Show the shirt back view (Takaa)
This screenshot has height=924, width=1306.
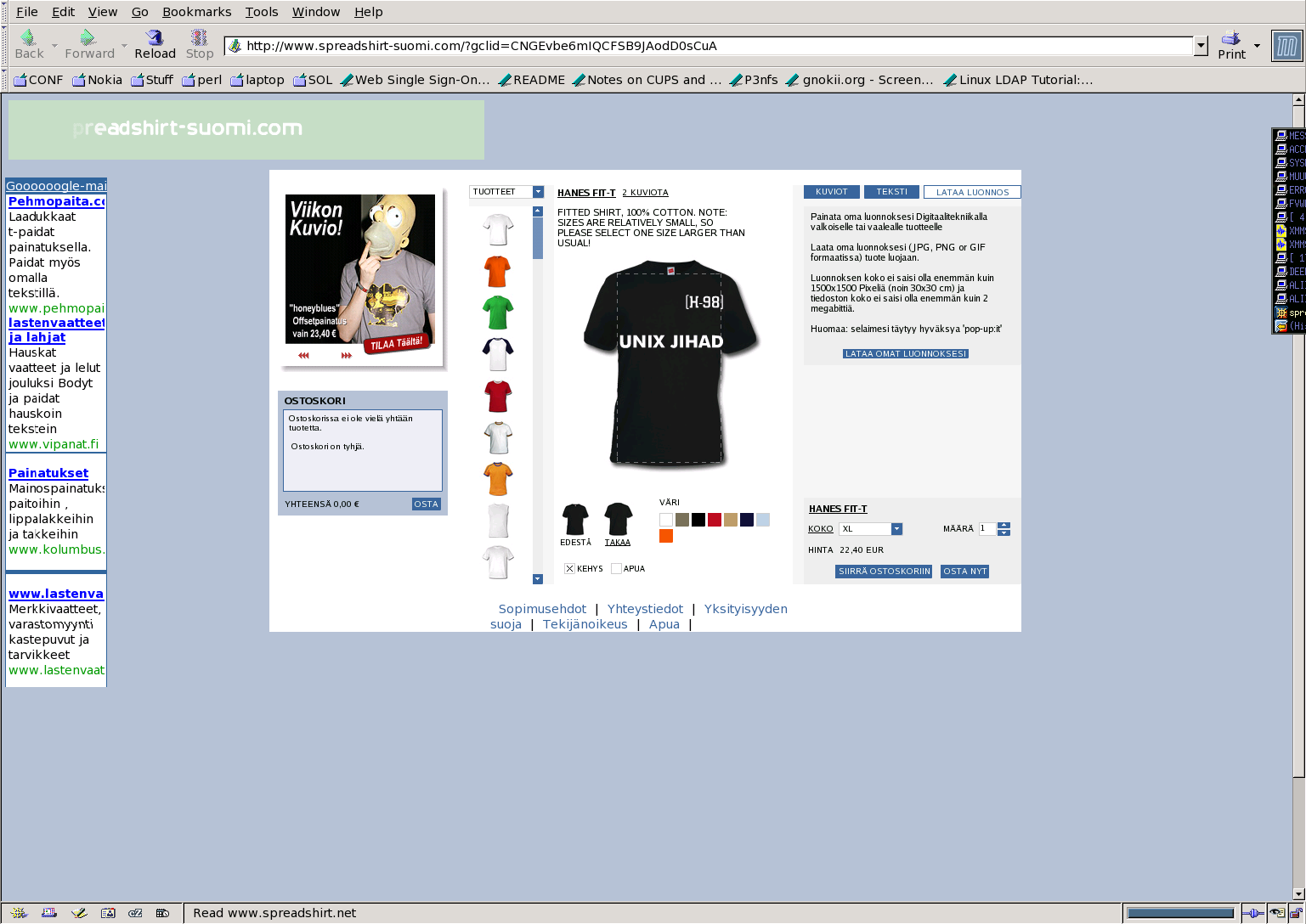click(618, 524)
